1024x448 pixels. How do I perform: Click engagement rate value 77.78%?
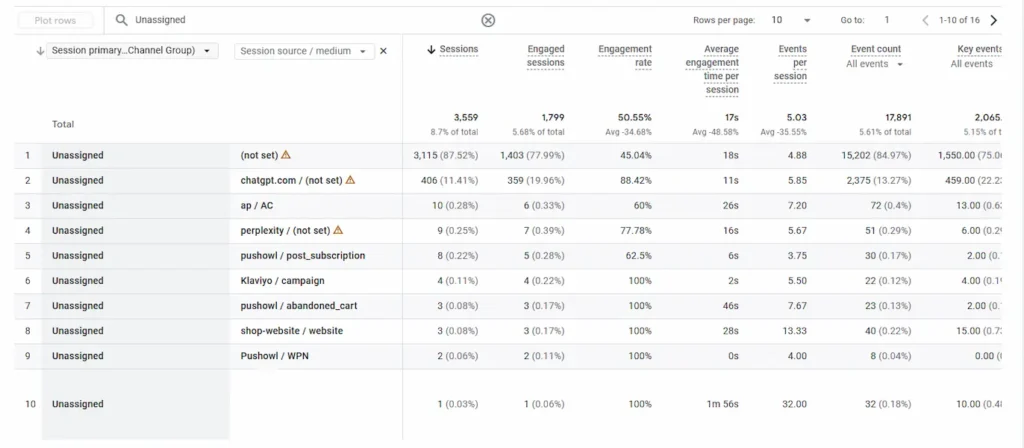point(636,231)
